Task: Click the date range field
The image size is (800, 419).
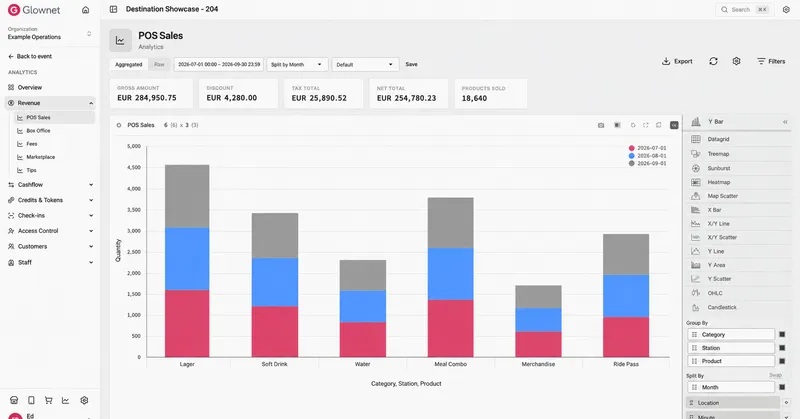Action: tap(219, 65)
